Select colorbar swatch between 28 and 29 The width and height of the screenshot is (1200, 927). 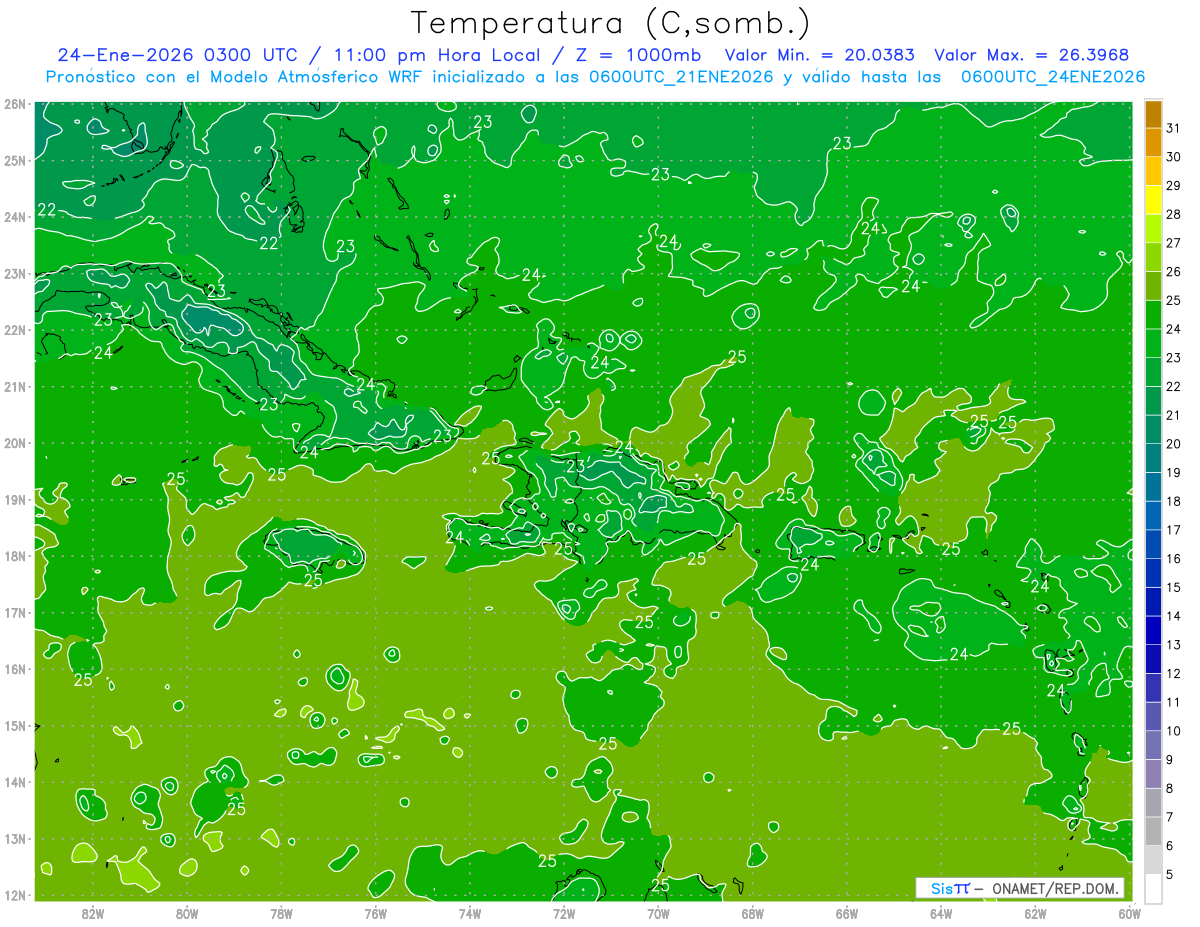(1153, 200)
